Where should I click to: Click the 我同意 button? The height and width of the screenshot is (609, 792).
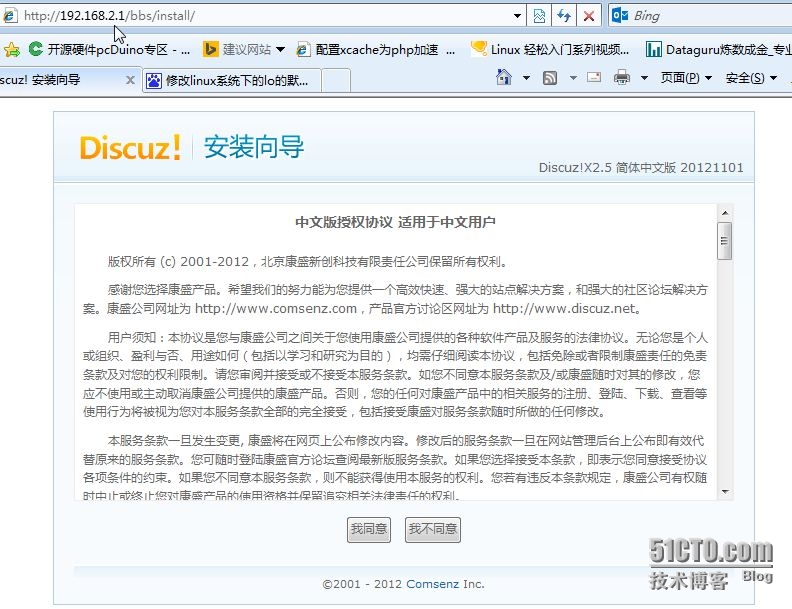(x=369, y=529)
